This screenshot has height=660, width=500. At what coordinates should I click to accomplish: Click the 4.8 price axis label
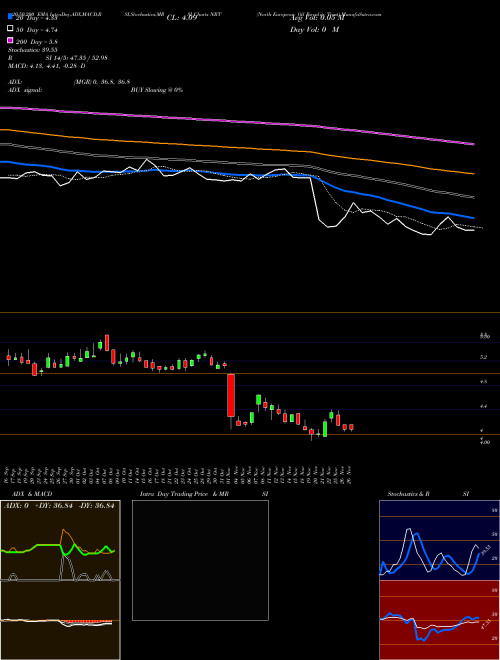[484, 382]
